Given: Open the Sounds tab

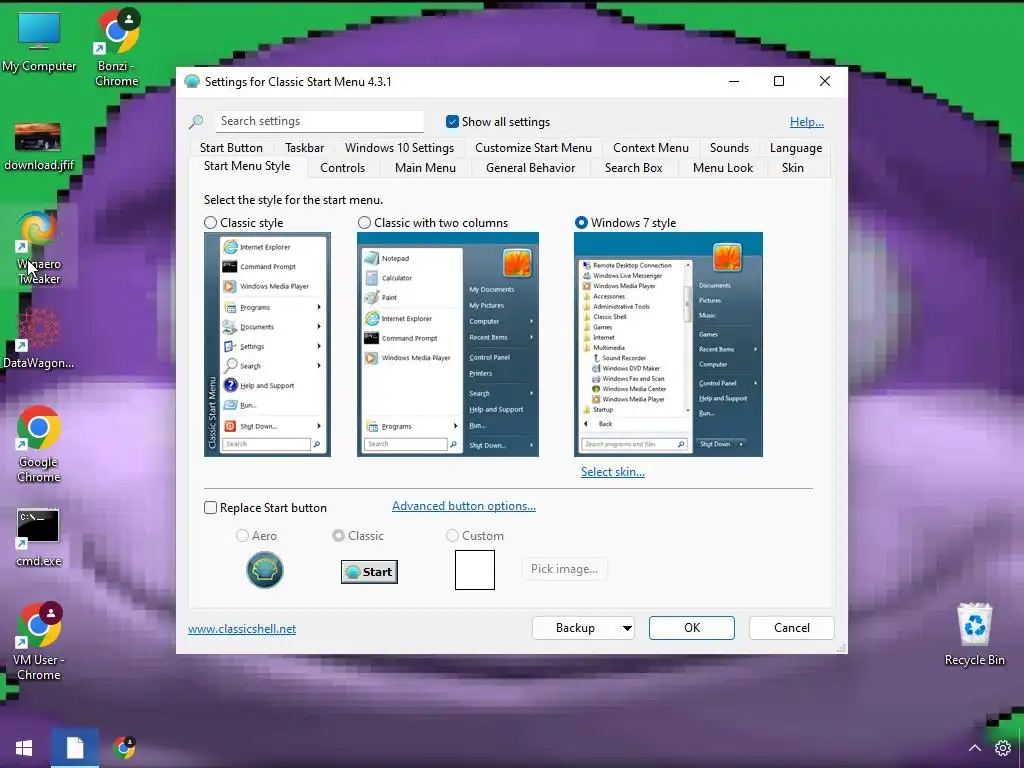Looking at the screenshot, I should tap(729, 148).
